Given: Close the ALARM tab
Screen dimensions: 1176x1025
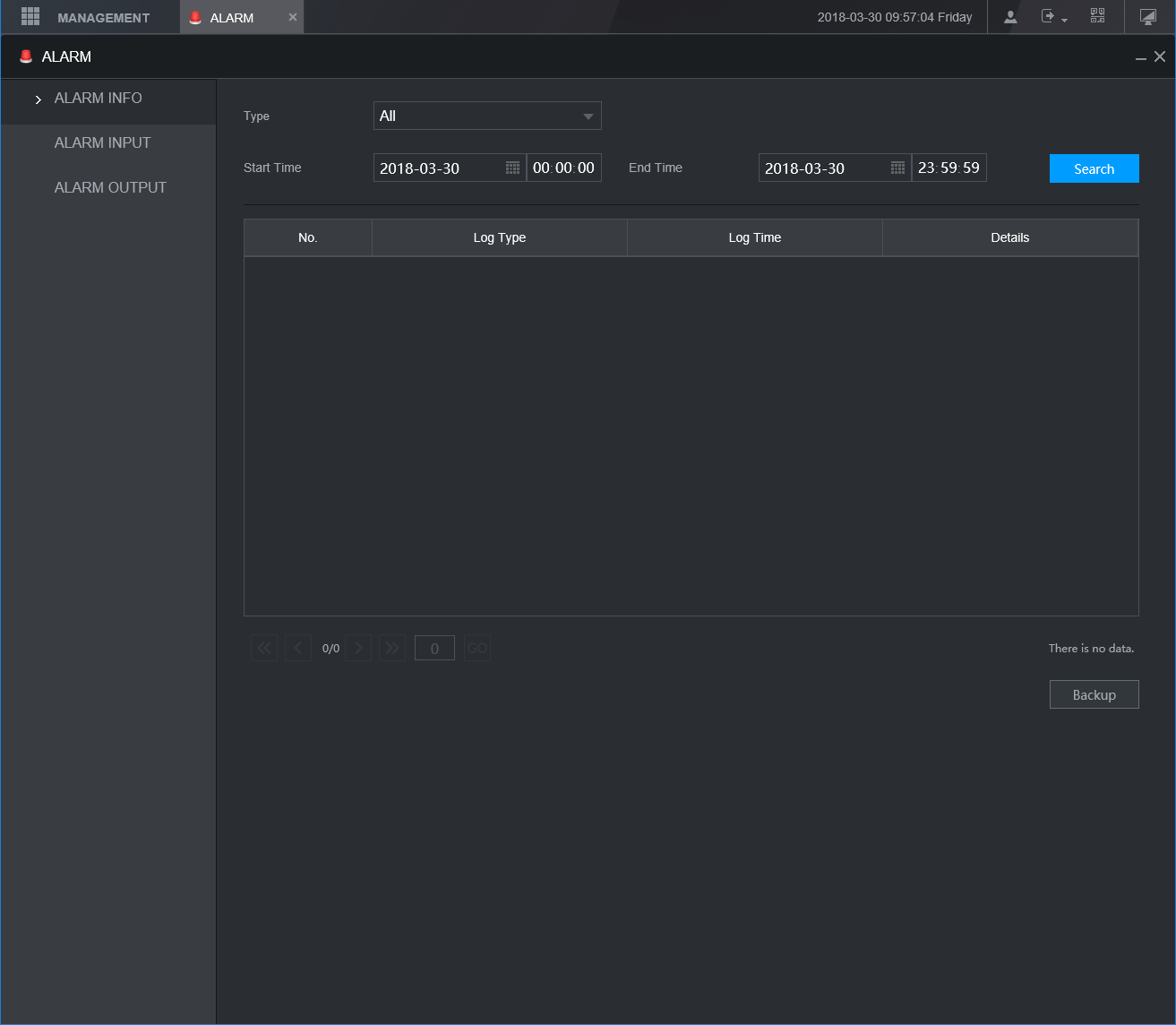Looking at the screenshot, I should 292,17.
